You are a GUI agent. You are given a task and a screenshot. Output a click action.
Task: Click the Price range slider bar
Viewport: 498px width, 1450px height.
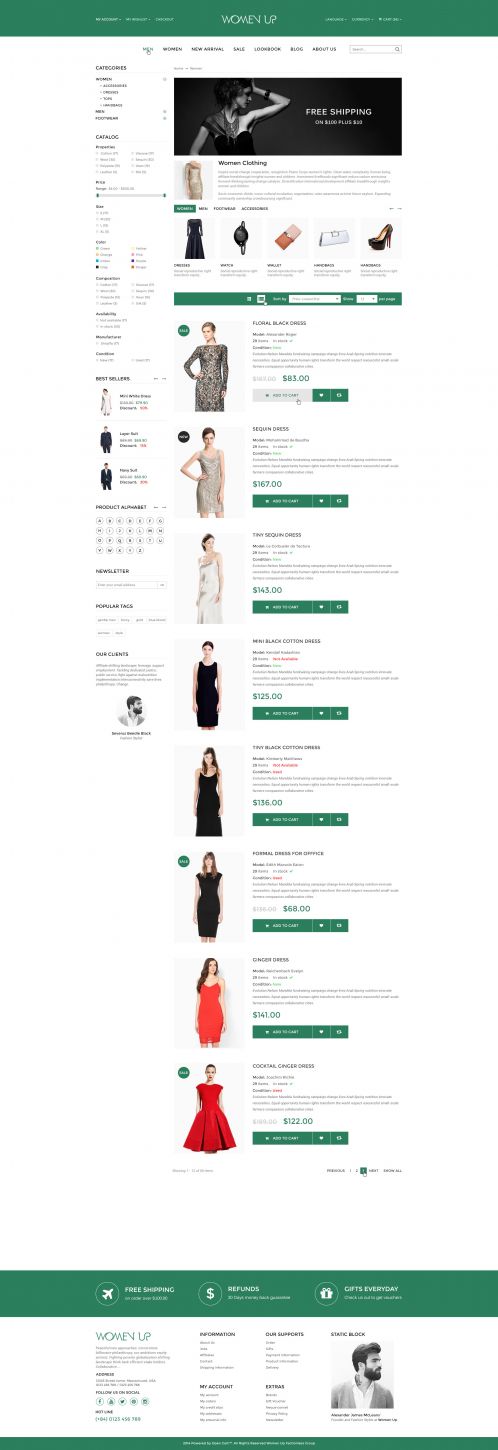pyautogui.click(x=131, y=195)
